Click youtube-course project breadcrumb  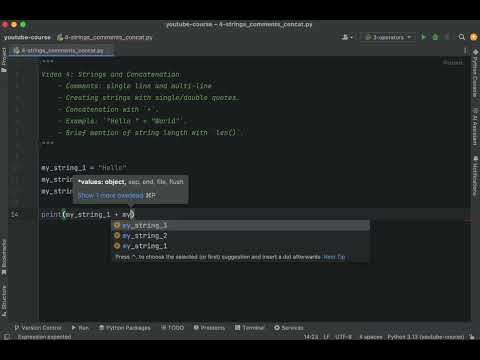click(x=27, y=37)
